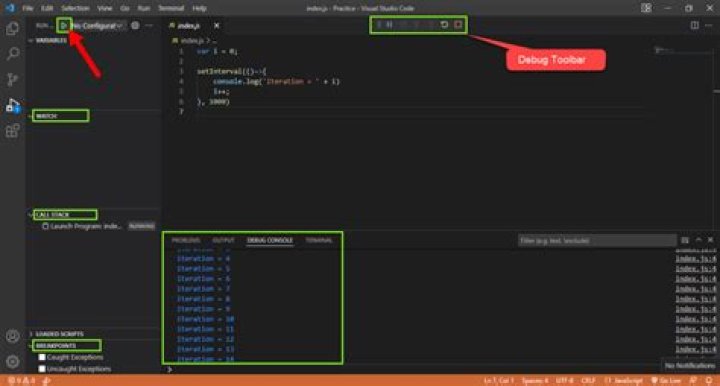Screen dimensions: 720x386
Task: Open the editor more actions menu
Action: [709, 25]
